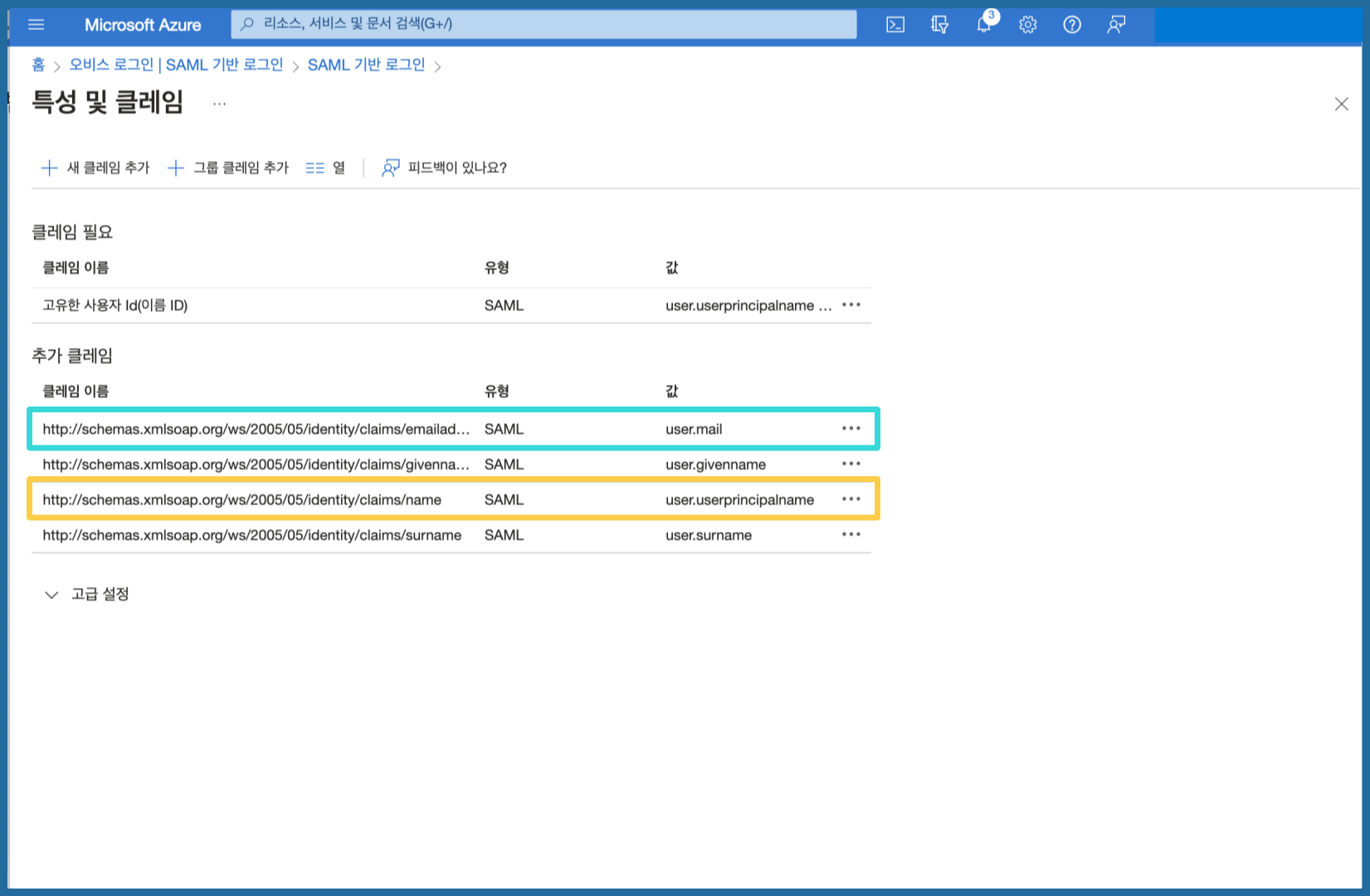Screen dimensions: 1370x896
Task: Open the help question mark icon
Action: pyautogui.click(x=1072, y=25)
